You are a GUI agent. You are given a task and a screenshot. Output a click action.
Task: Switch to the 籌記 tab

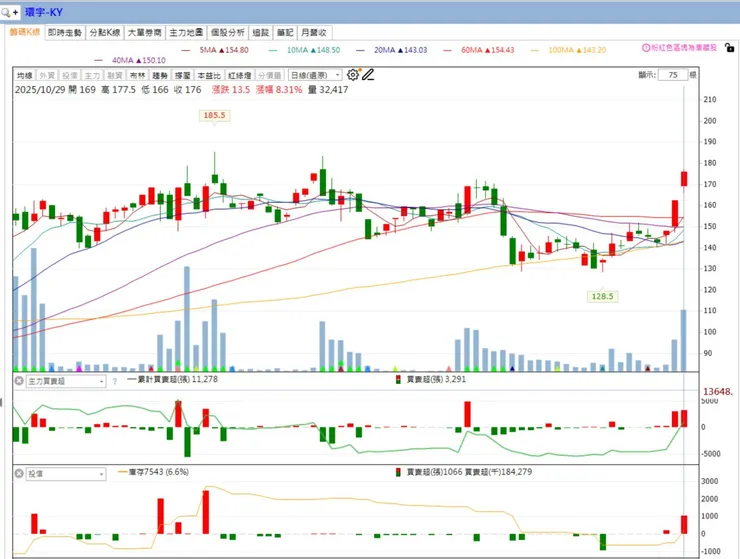[285, 33]
